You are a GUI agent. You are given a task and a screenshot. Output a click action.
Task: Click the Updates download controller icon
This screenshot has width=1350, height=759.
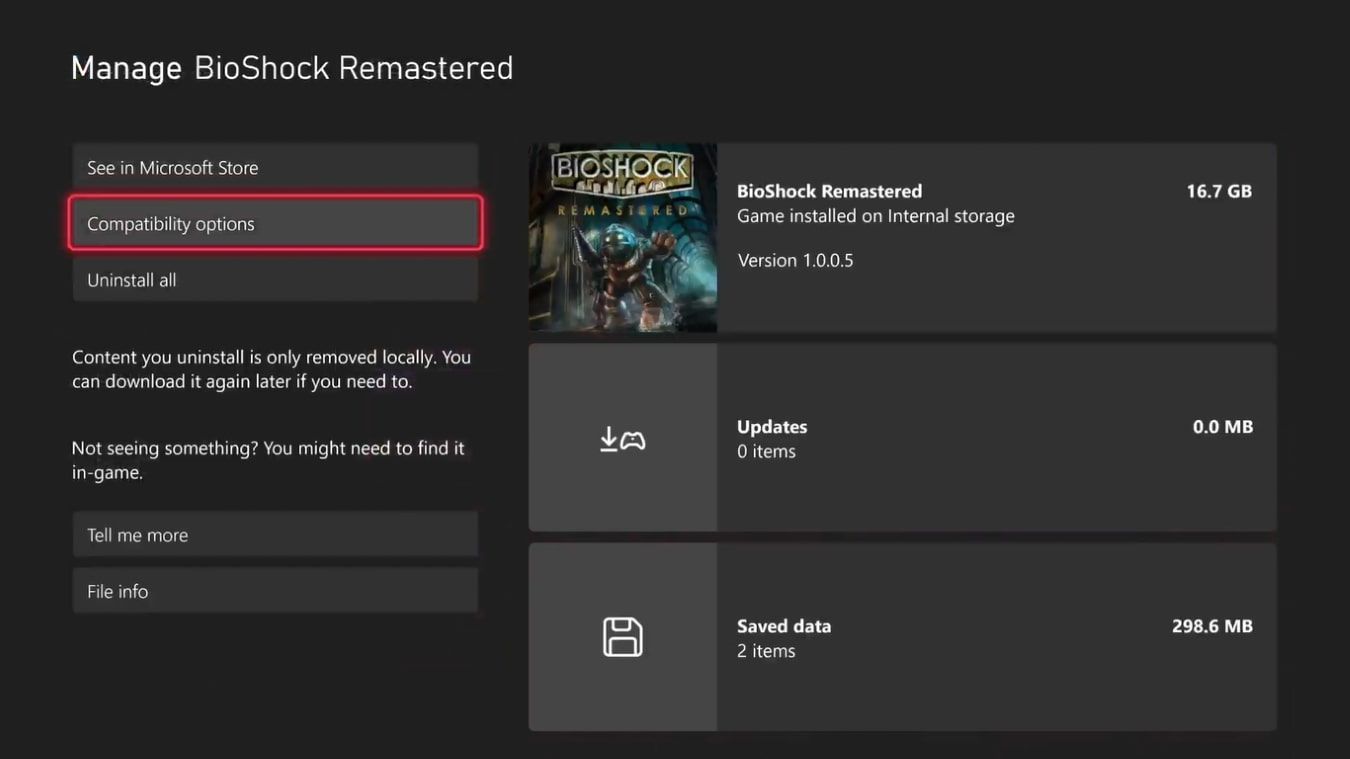point(622,439)
